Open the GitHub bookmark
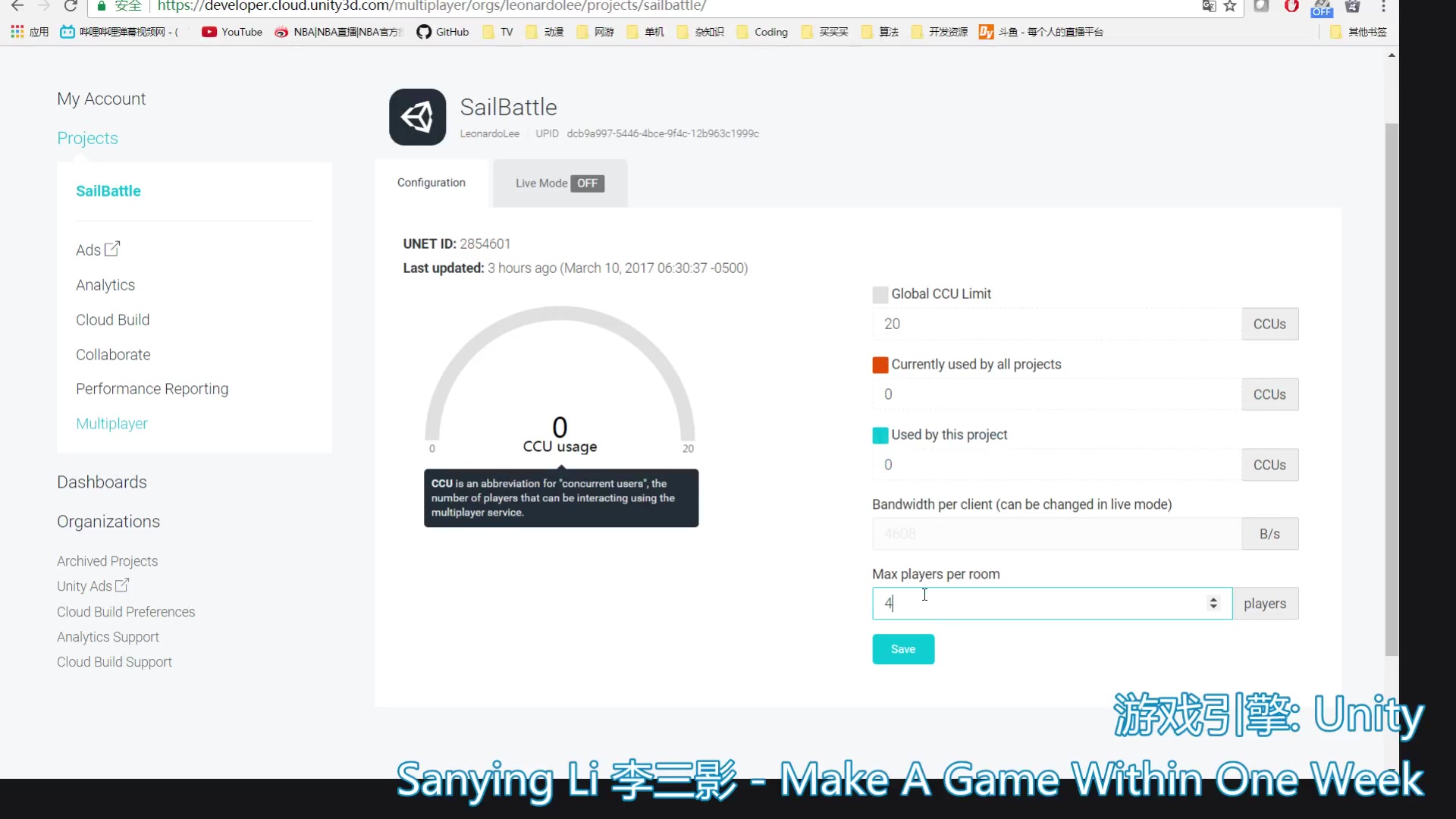The width and height of the screenshot is (1456, 819). point(443,32)
